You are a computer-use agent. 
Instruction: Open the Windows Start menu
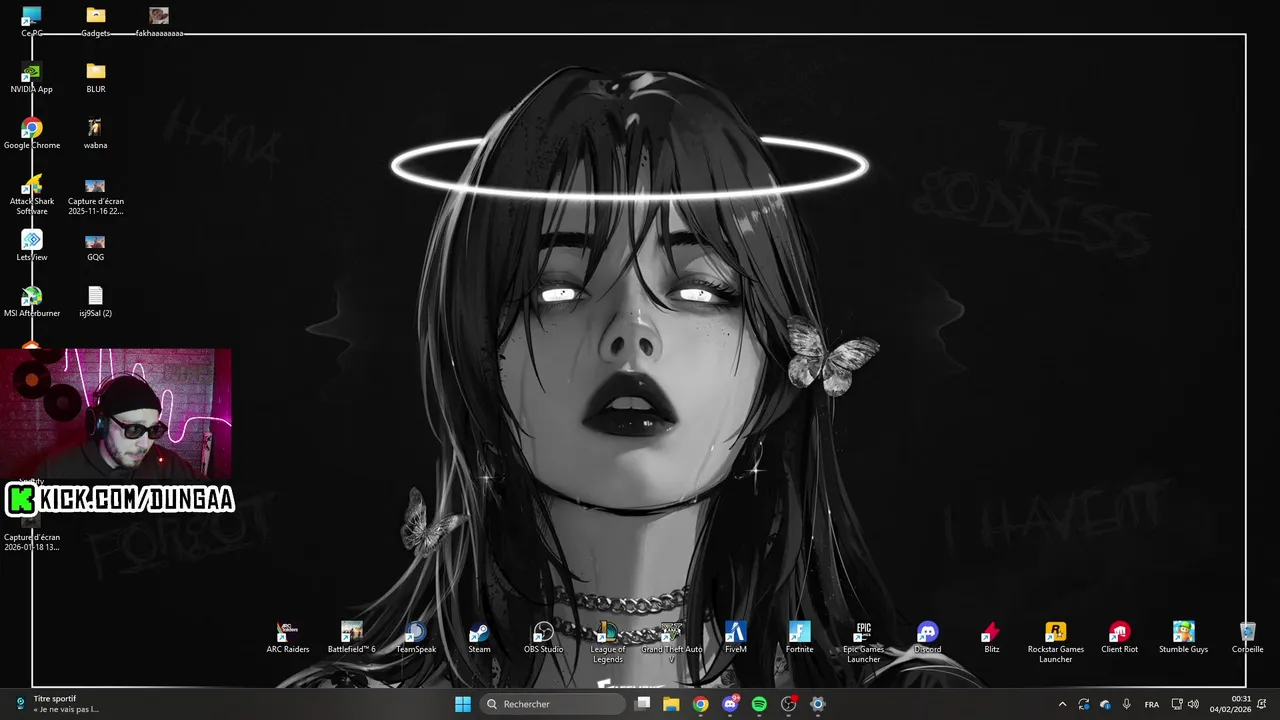(463, 704)
